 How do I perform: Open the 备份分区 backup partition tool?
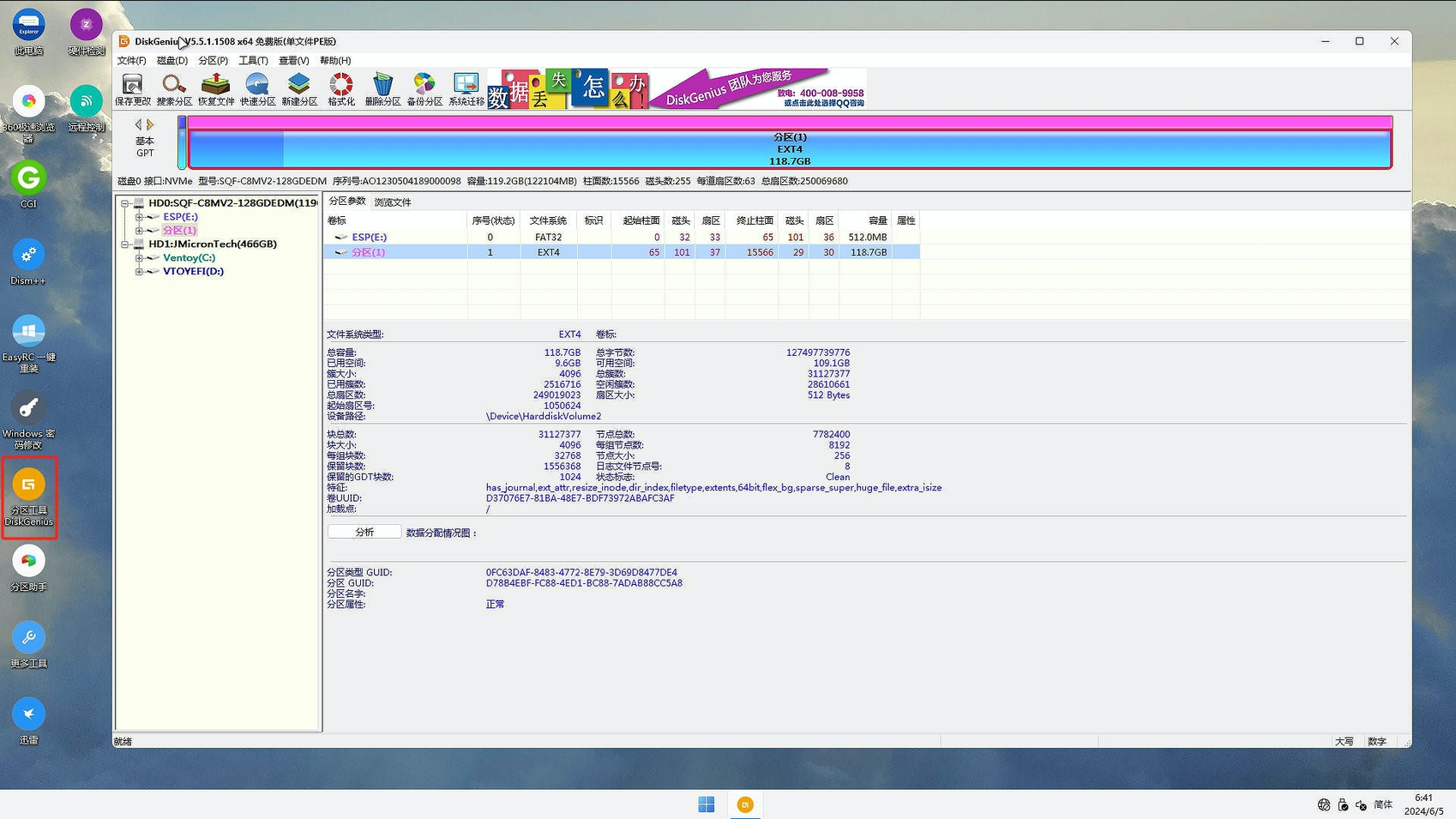(x=424, y=89)
